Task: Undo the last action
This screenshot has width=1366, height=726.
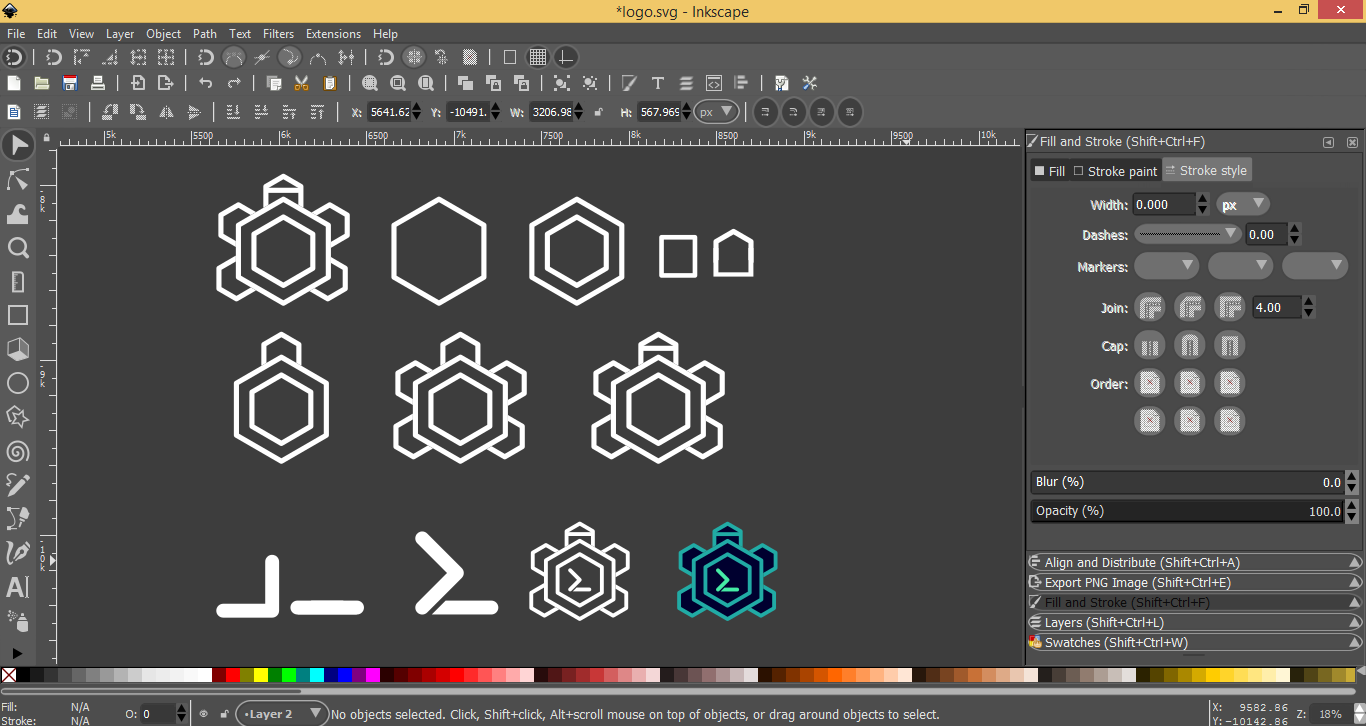Action: point(206,83)
